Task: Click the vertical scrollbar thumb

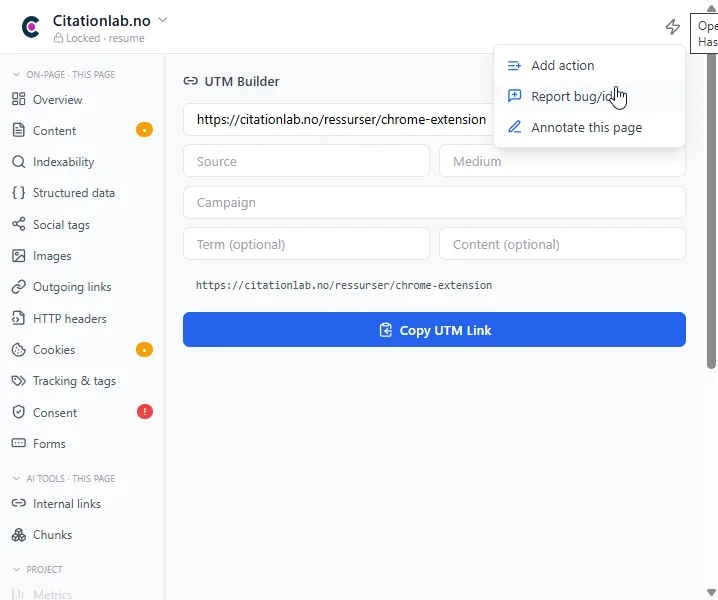Action: 711,211
